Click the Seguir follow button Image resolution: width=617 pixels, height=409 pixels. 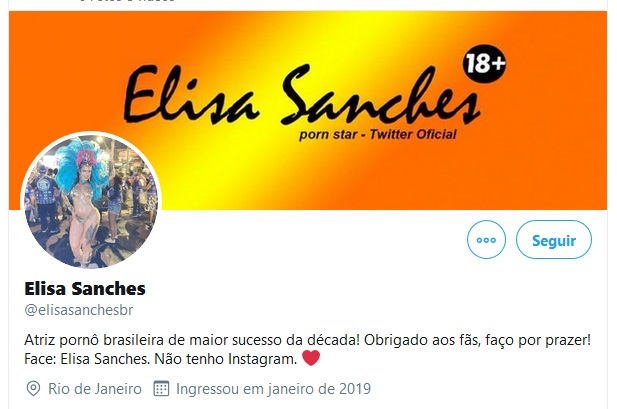coord(554,239)
